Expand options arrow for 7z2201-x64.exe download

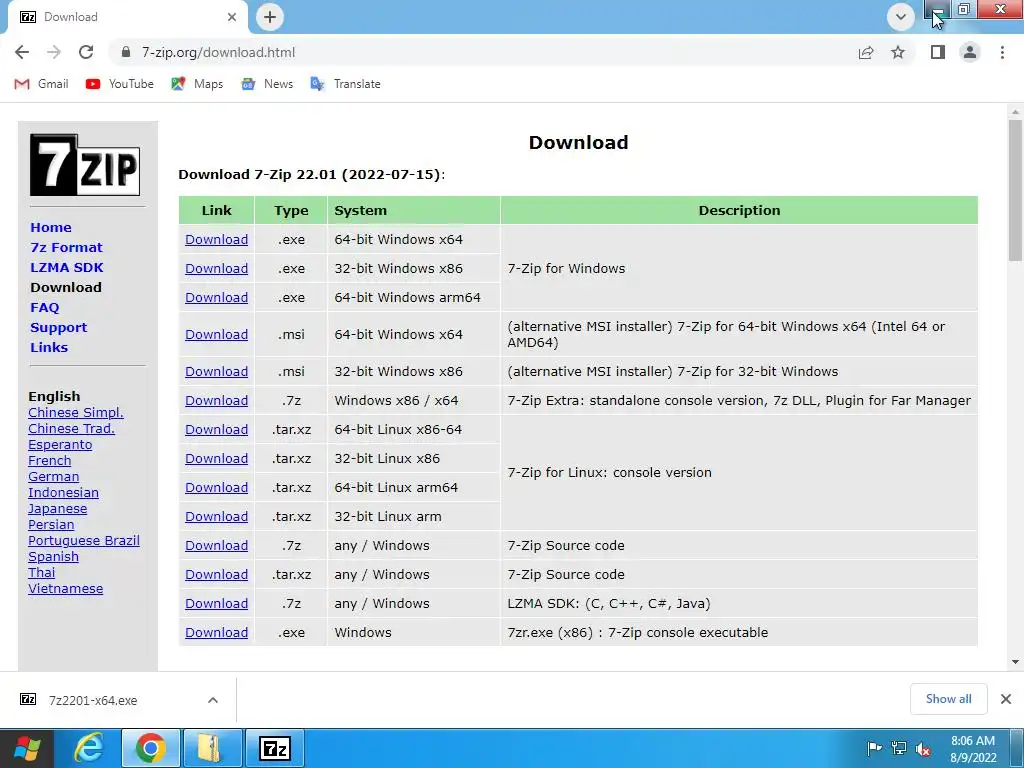pyautogui.click(x=213, y=700)
